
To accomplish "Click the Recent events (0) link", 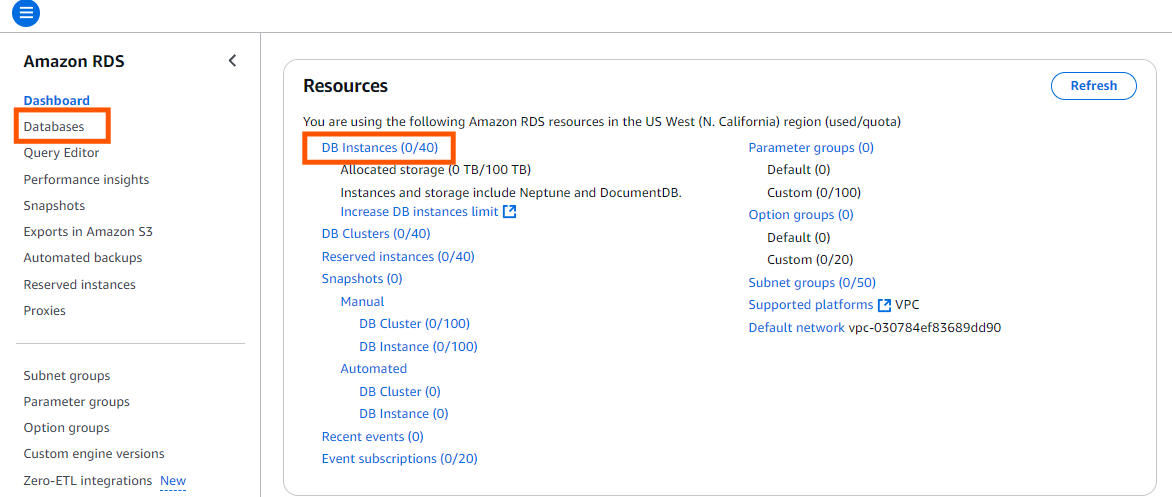I will coord(372,436).
